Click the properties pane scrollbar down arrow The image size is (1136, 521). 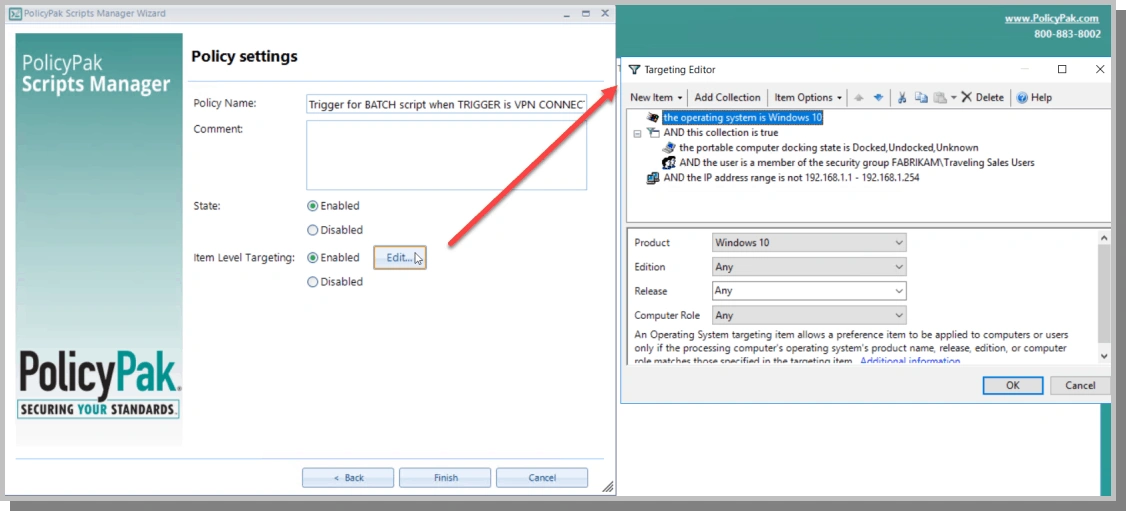(x=1104, y=356)
